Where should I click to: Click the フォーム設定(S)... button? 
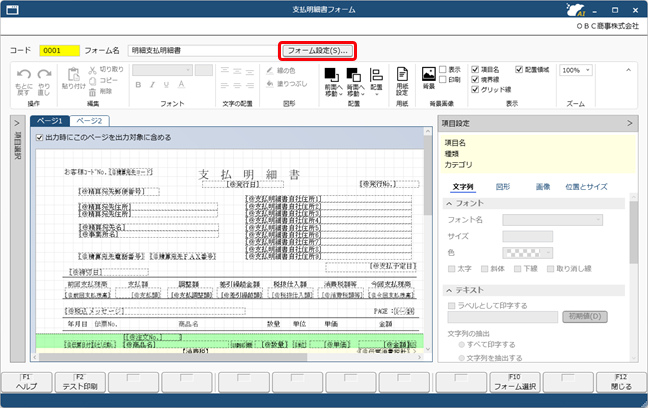[x=317, y=50]
